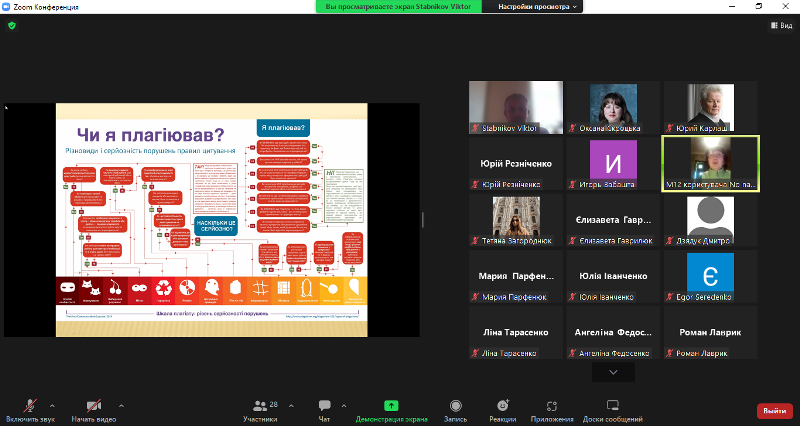
Task: Click Zoom Конференция window title icon
Action: tap(6, 7)
